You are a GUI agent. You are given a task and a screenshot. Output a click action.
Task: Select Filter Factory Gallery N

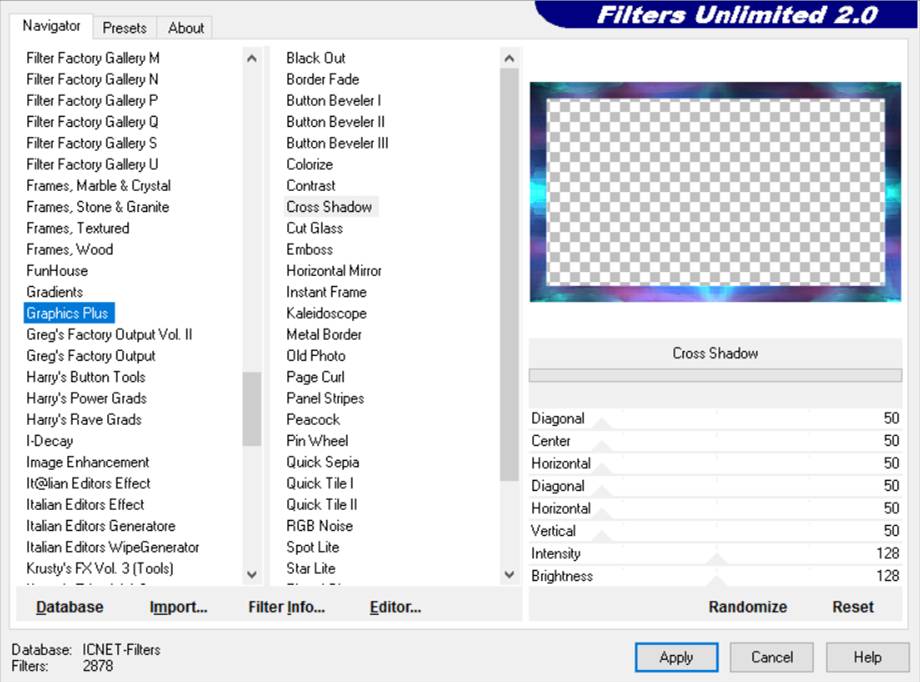[92, 79]
